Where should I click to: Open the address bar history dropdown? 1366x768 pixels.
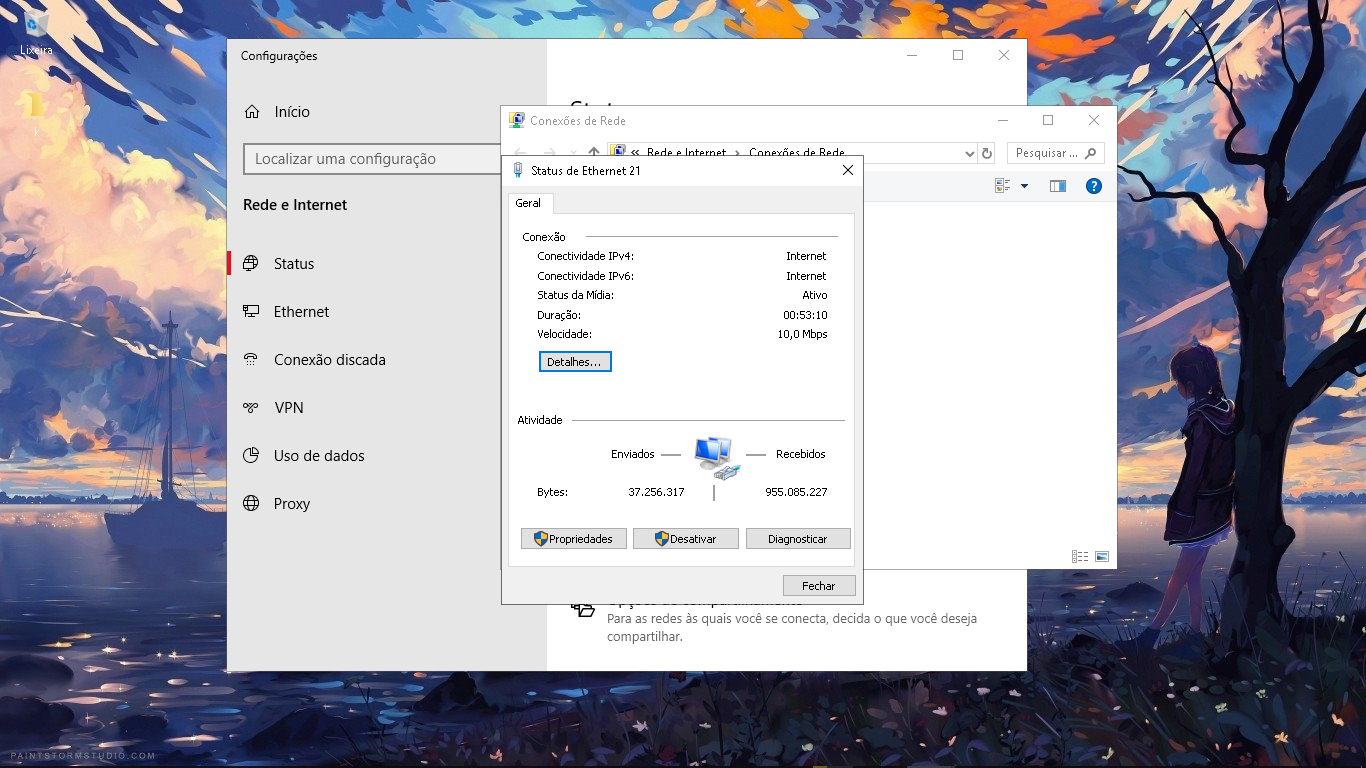coord(969,154)
